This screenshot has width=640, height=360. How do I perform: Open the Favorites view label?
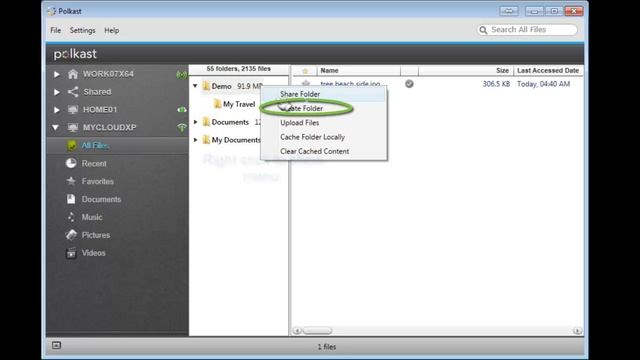pos(98,181)
